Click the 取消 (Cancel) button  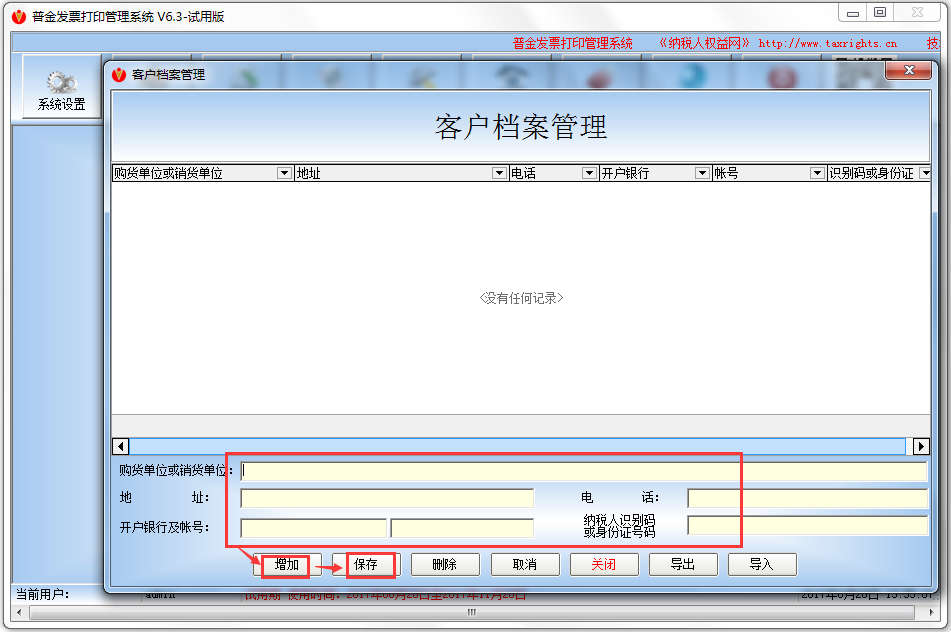coord(524,564)
